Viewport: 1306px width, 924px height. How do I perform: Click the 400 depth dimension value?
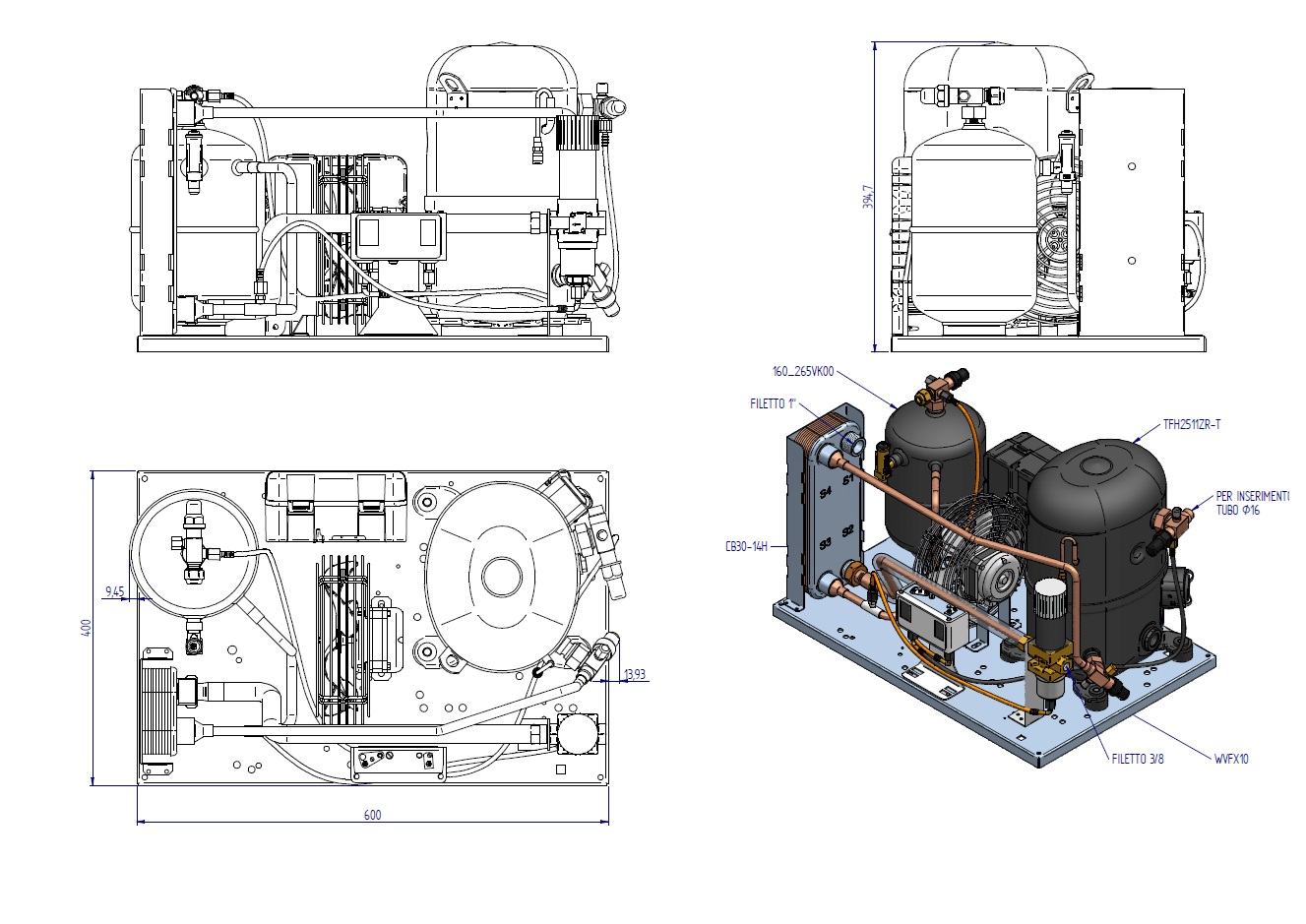(x=87, y=626)
